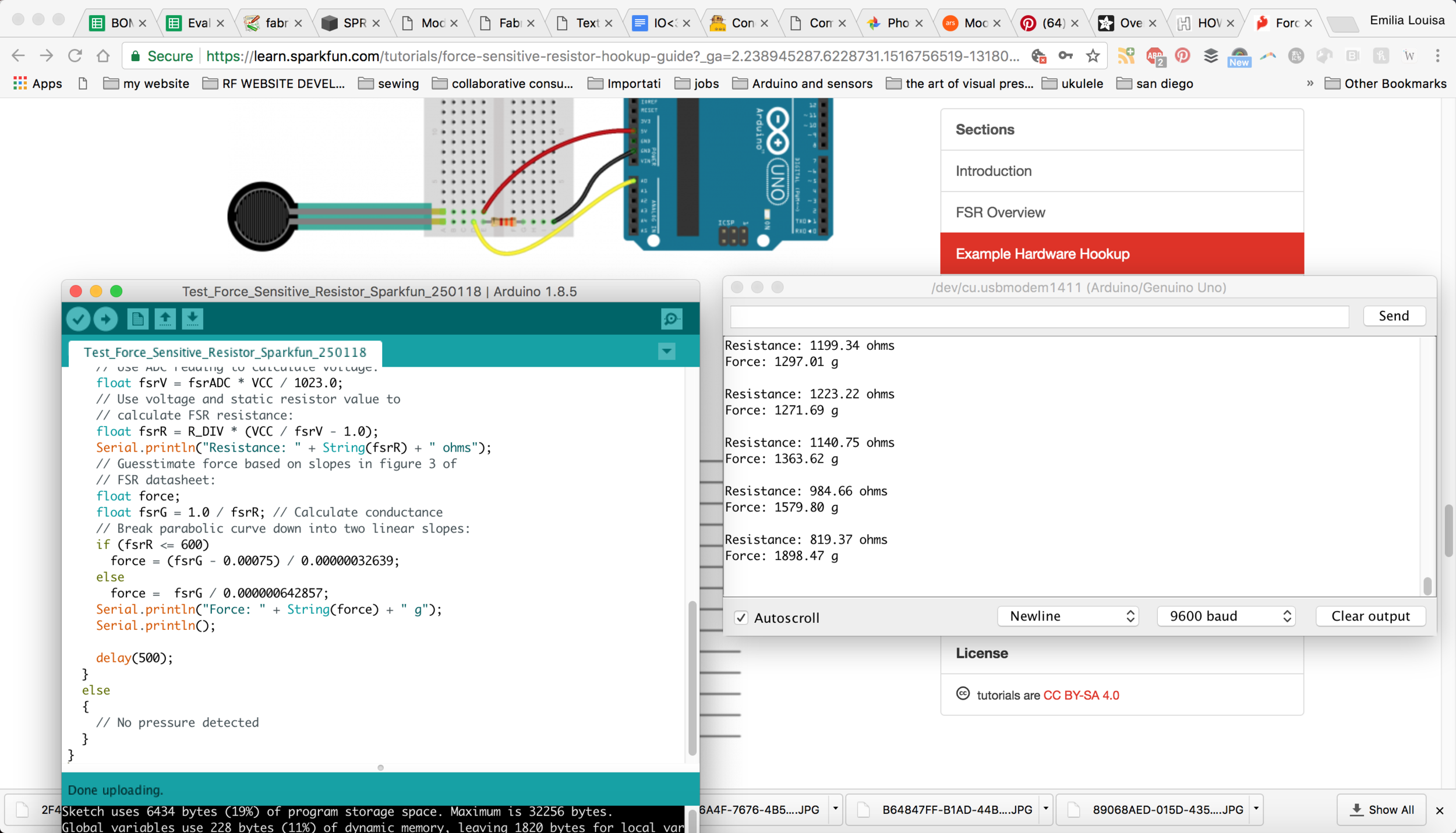Close the Forc tab
The height and width of the screenshot is (833, 1456).
1308,23
